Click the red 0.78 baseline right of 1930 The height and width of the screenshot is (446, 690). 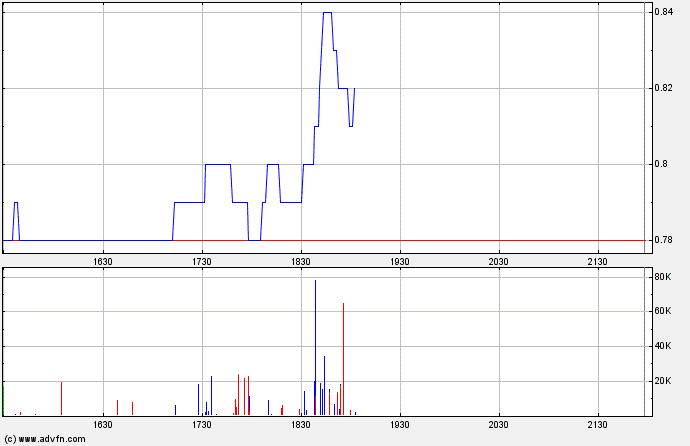(x=500, y=240)
